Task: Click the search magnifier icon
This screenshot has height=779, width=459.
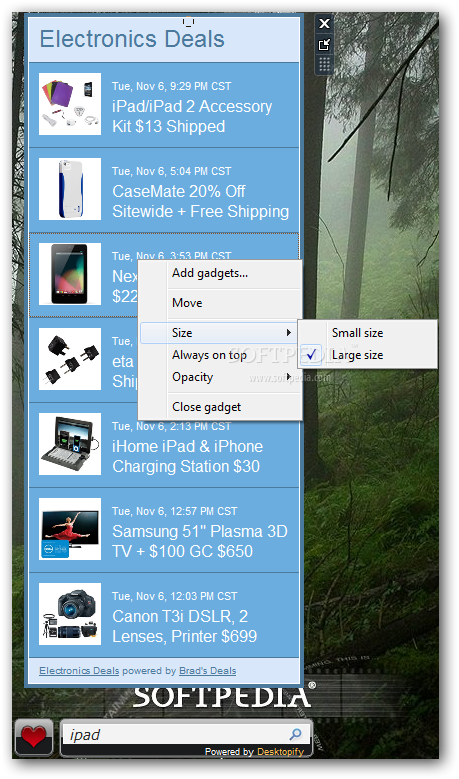Action: coord(295,733)
